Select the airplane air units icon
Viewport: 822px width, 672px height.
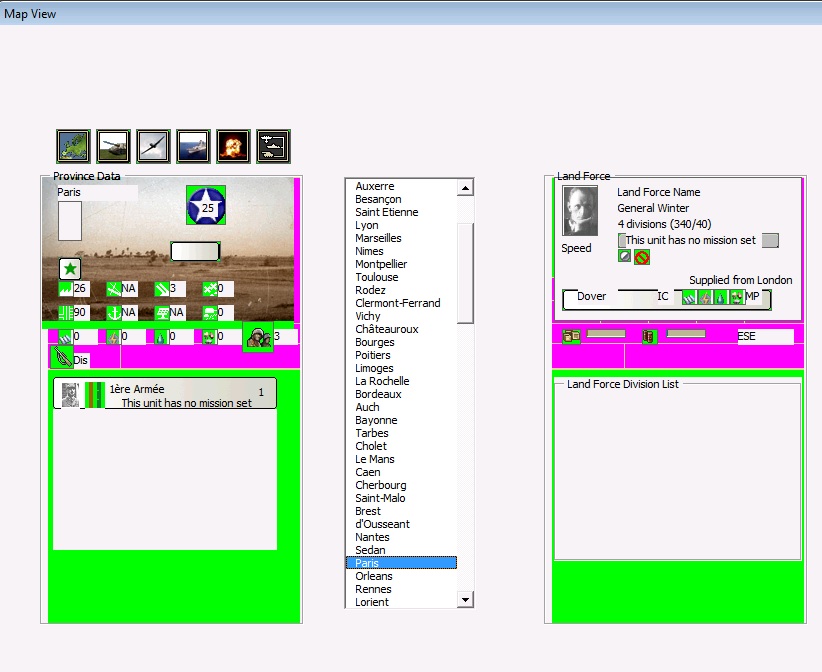coord(153,146)
